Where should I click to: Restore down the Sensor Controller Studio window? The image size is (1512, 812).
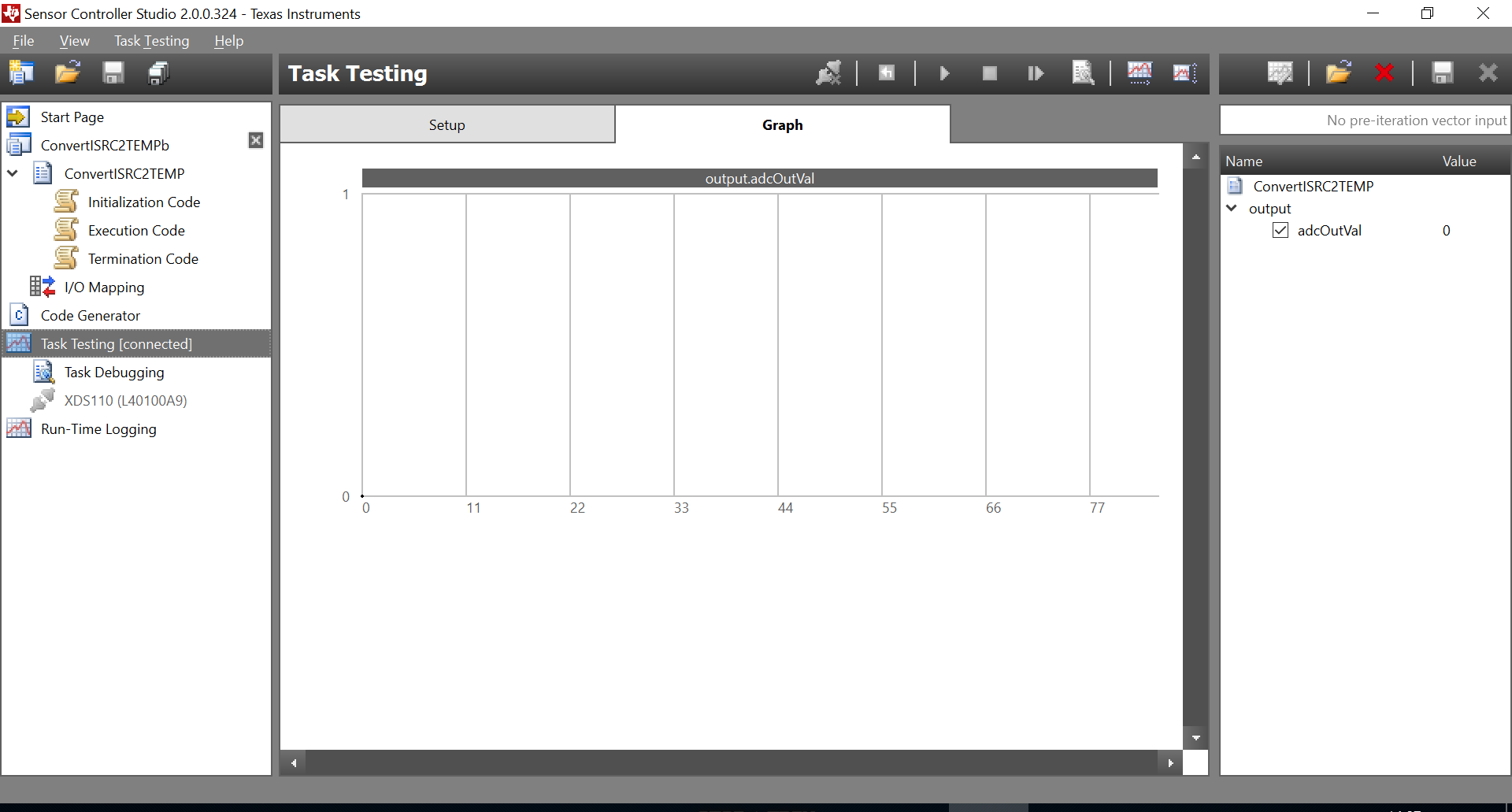[1428, 13]
